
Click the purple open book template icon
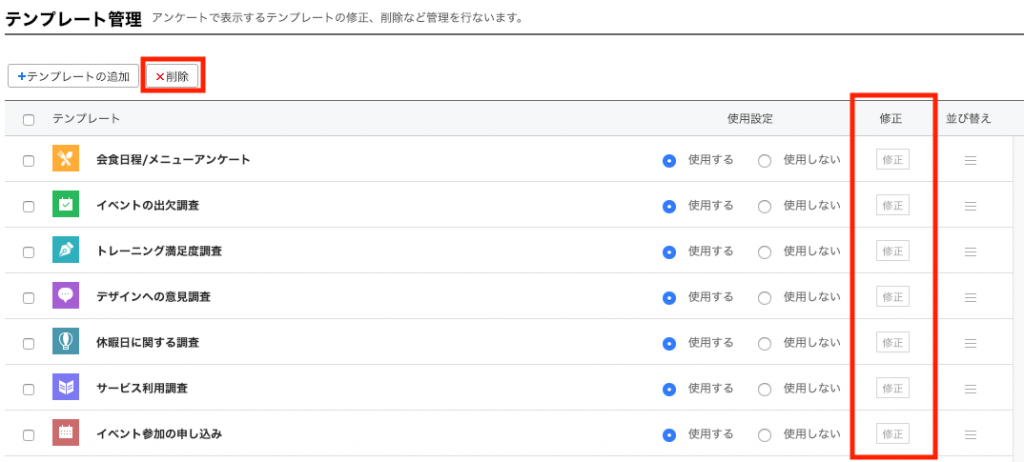click(65, 388)
